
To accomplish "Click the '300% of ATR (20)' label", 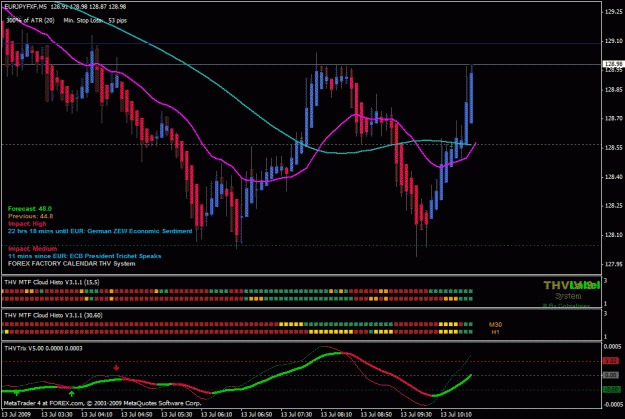I will coord(30,20).
